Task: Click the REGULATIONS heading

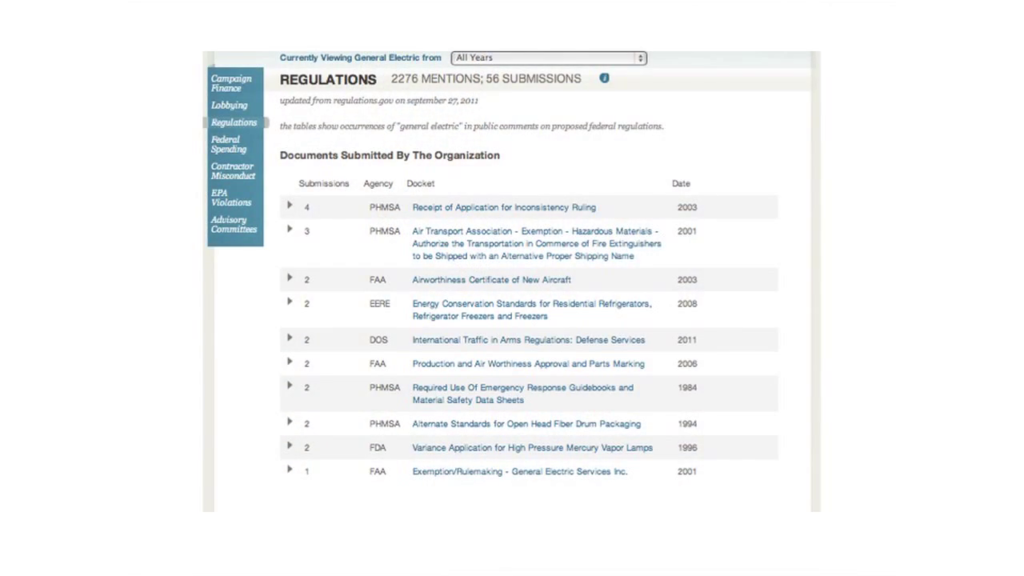Action: pyautogui.click(x=328, y=80)
